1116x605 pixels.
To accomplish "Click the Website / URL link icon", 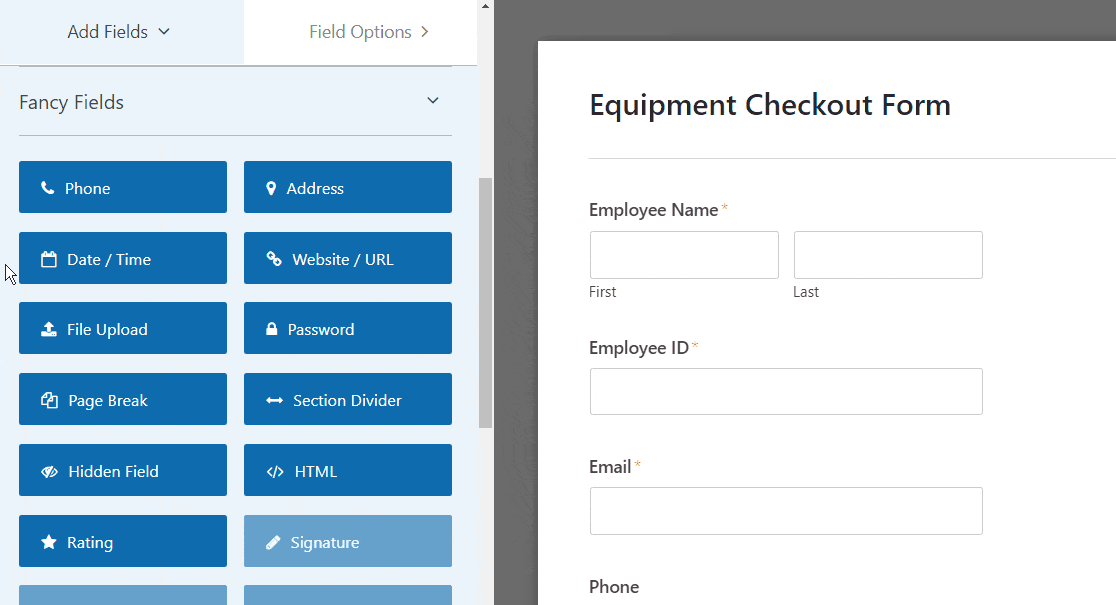I will (x=274, y=259).
